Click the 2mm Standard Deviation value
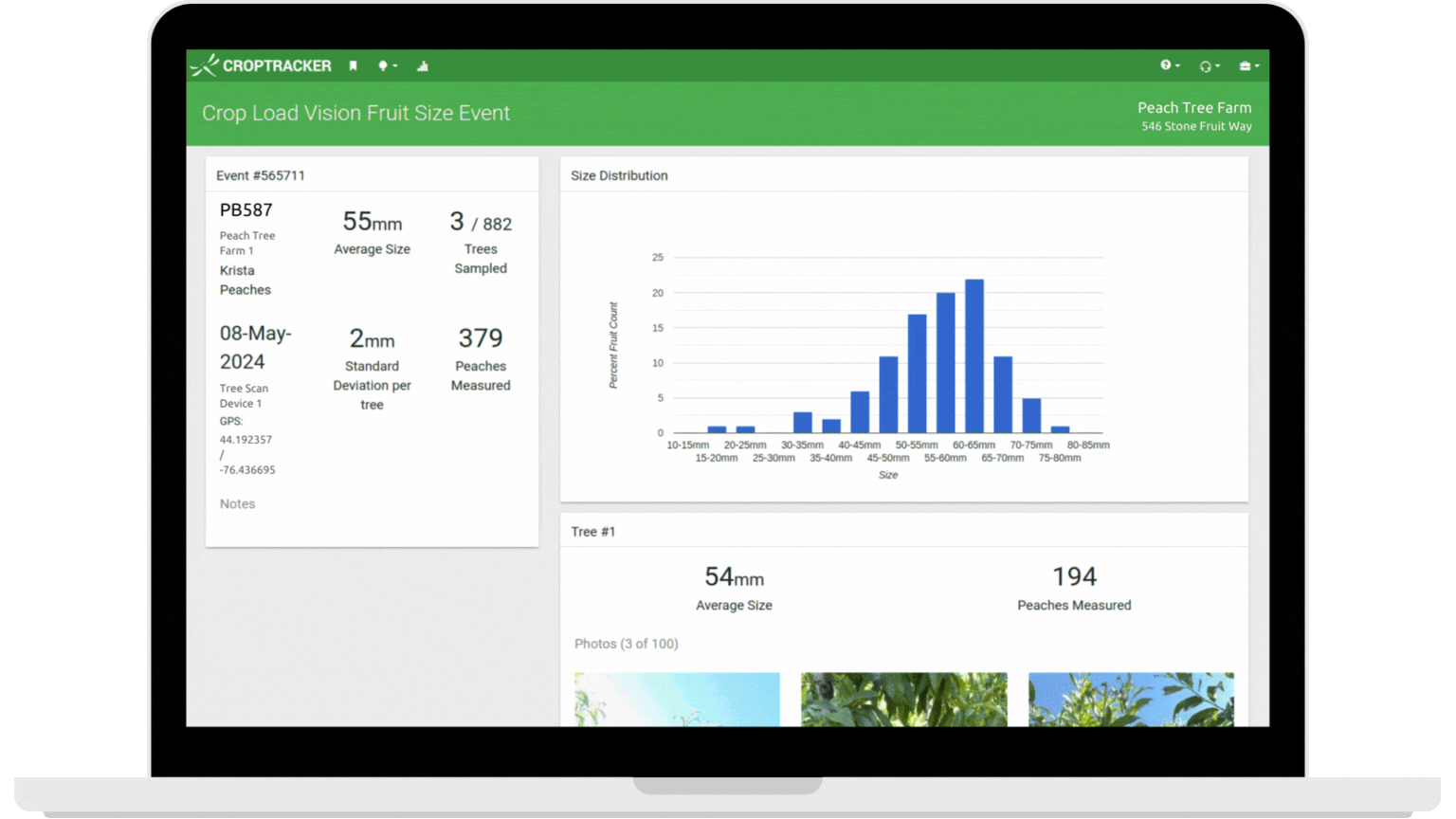Image resolution: width=1456 pixels, height=819 pixels. [x=372, y=338]
